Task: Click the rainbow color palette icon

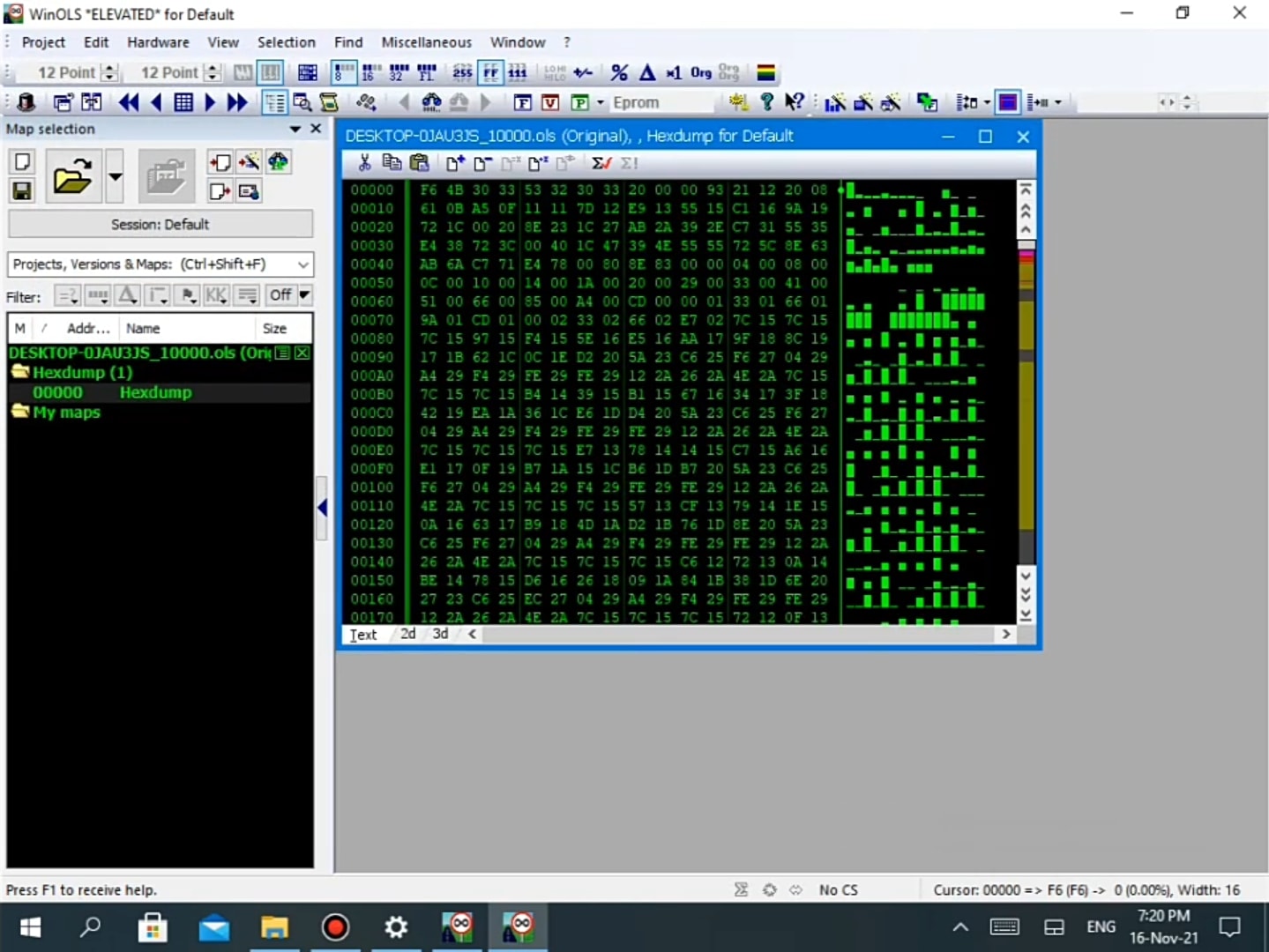Action: 765,73
